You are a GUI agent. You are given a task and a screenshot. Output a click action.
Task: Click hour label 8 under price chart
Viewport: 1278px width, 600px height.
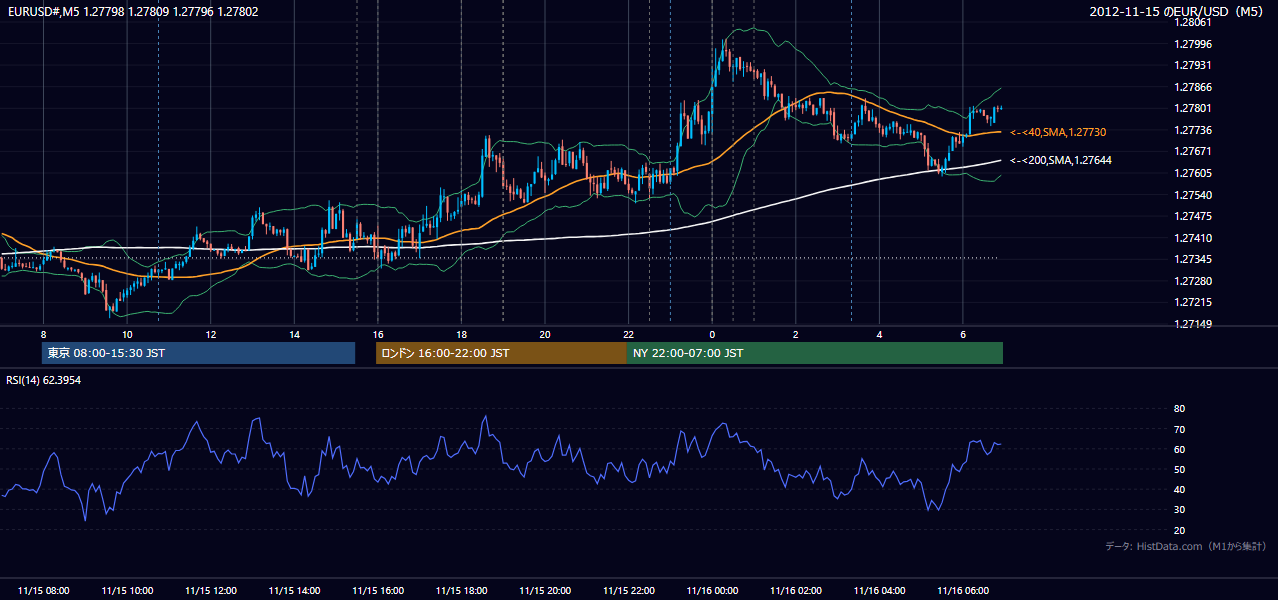pyautogui.click(x=43, y=334)
